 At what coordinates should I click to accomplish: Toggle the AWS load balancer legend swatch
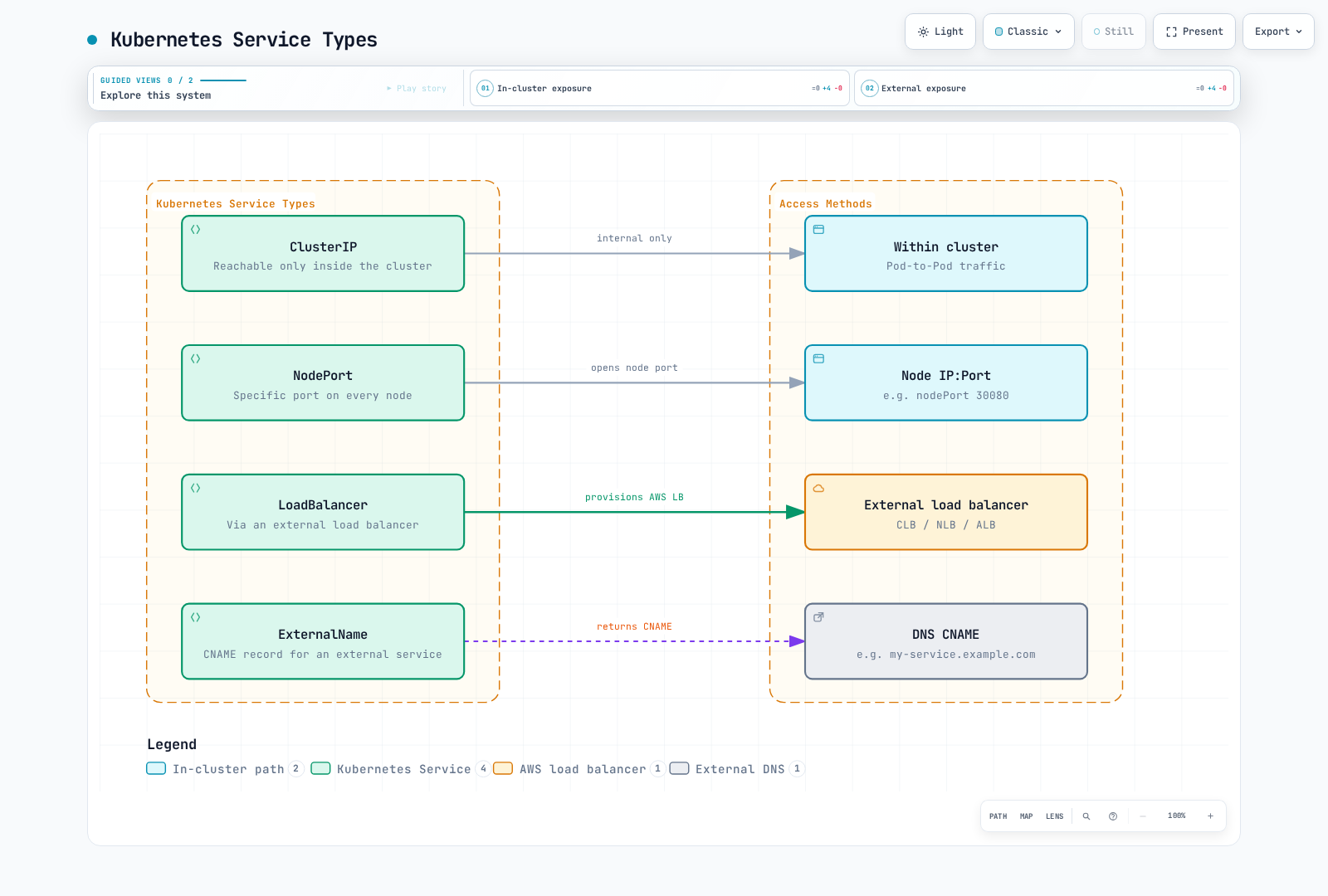[503, 768]
